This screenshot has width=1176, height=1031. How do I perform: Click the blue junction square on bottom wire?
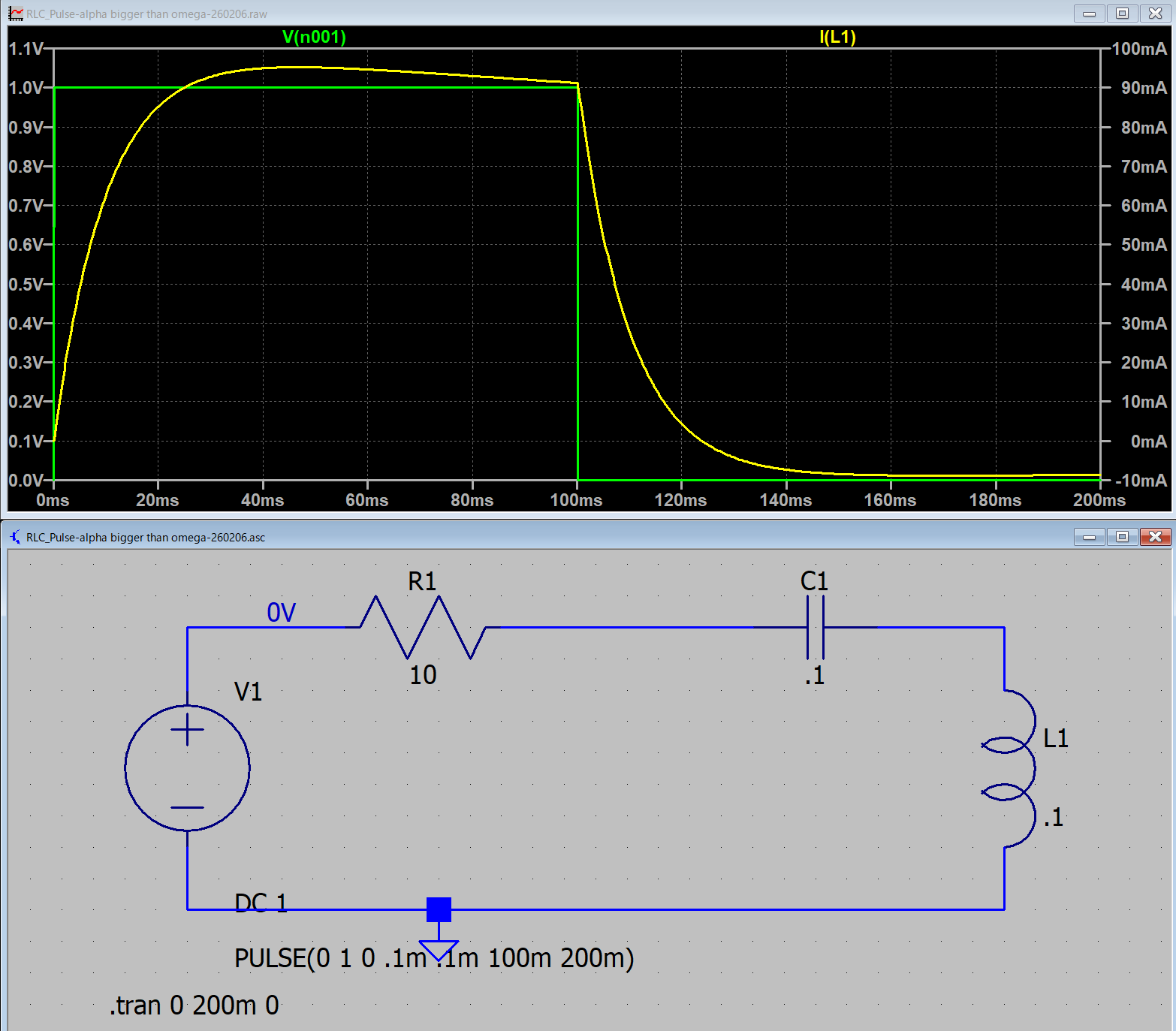coord(439,909)
